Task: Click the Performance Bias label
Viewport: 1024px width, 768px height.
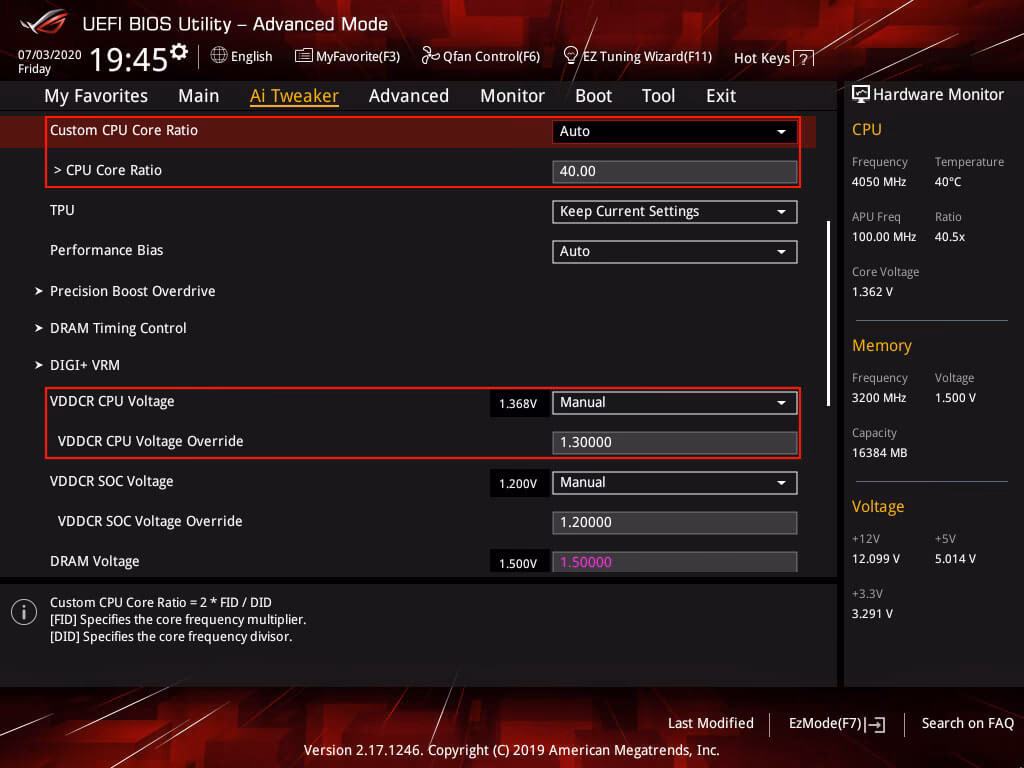Action: click(x=106, y=250)
